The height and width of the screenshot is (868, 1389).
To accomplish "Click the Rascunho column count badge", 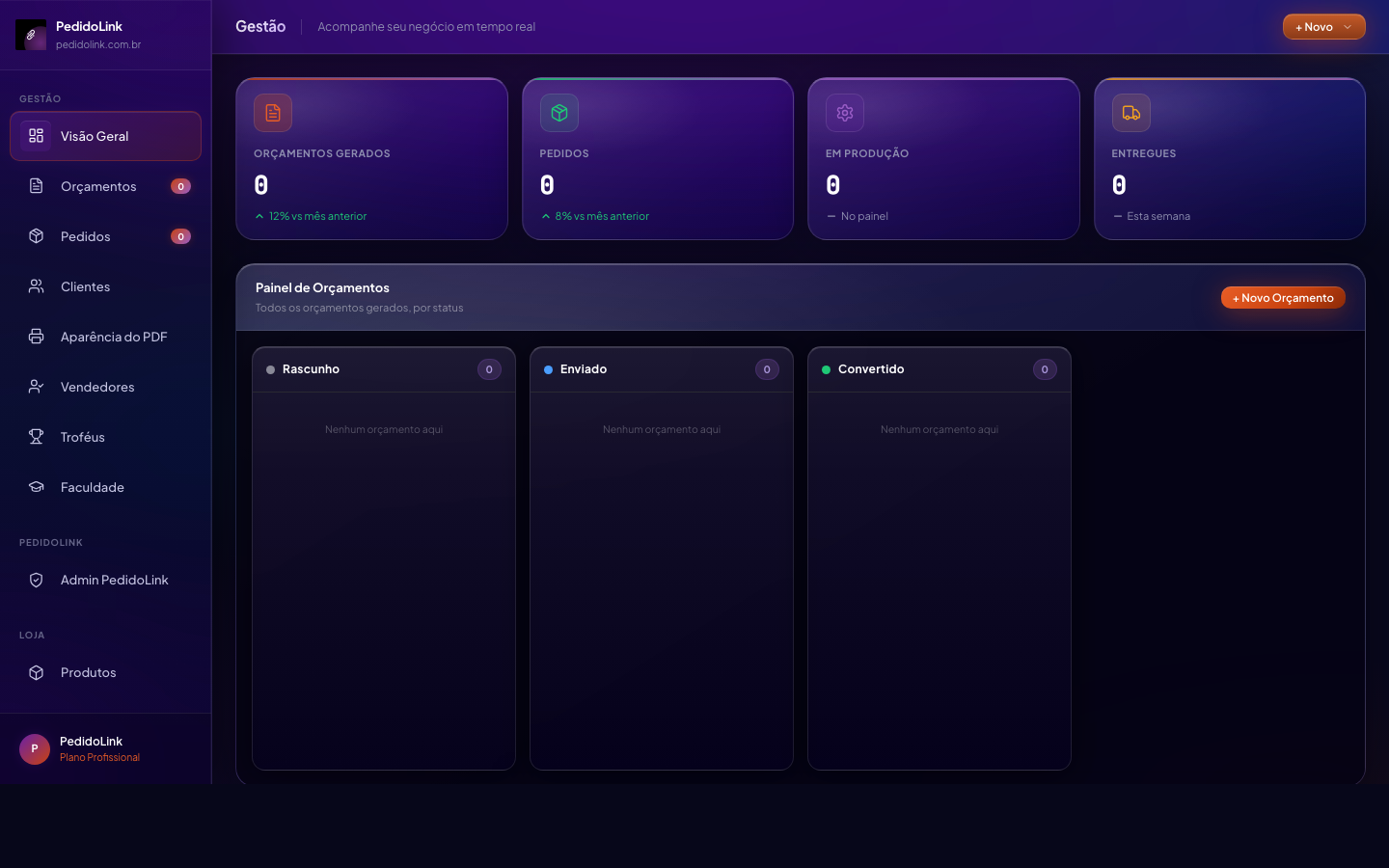I will (x=489, y=369).
